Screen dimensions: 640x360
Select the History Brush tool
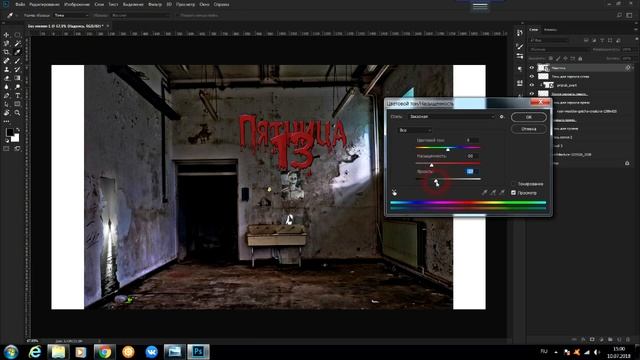[x=17, y=69]
